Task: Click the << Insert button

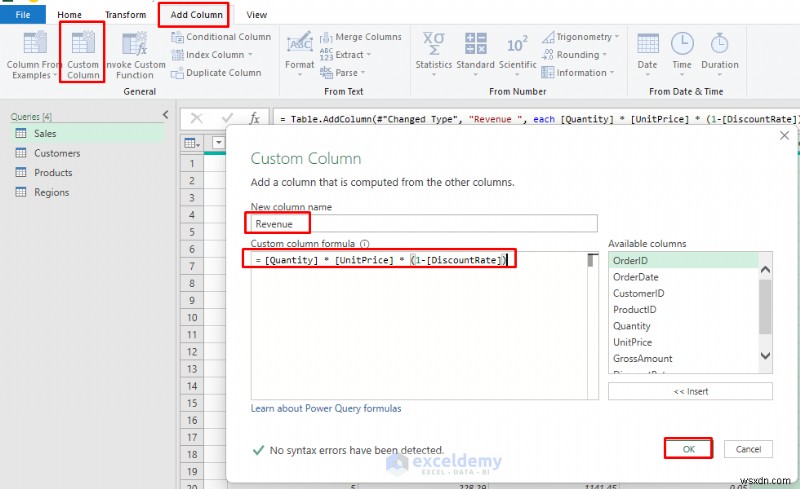Action: [690, 392]
